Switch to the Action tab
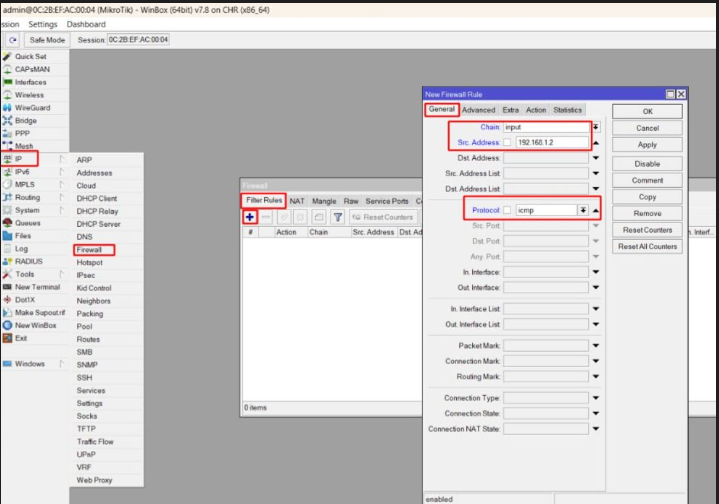The width and height of the screenshot is (719, 504). pos(536,110)
